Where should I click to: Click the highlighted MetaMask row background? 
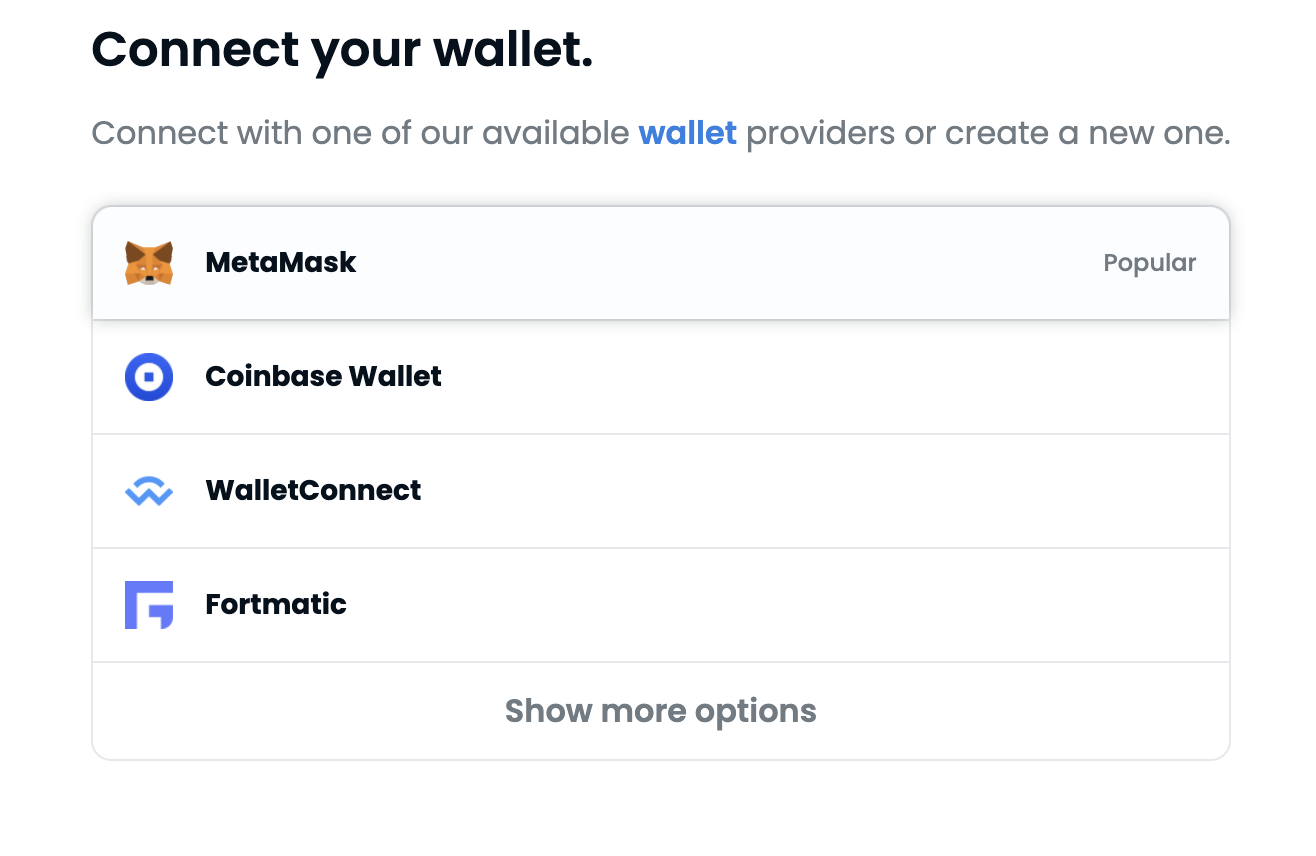click(x=700, y=263)
